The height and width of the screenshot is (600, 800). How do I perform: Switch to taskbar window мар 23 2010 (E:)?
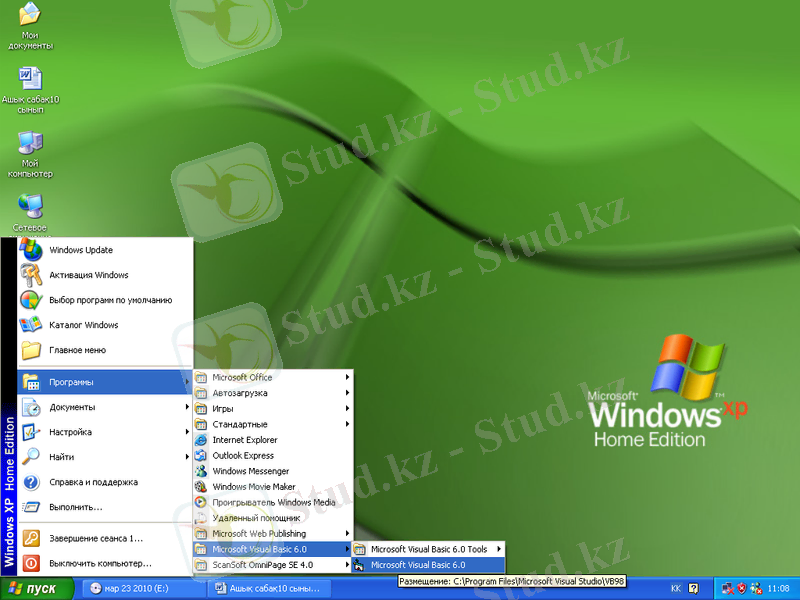point(140,588)
